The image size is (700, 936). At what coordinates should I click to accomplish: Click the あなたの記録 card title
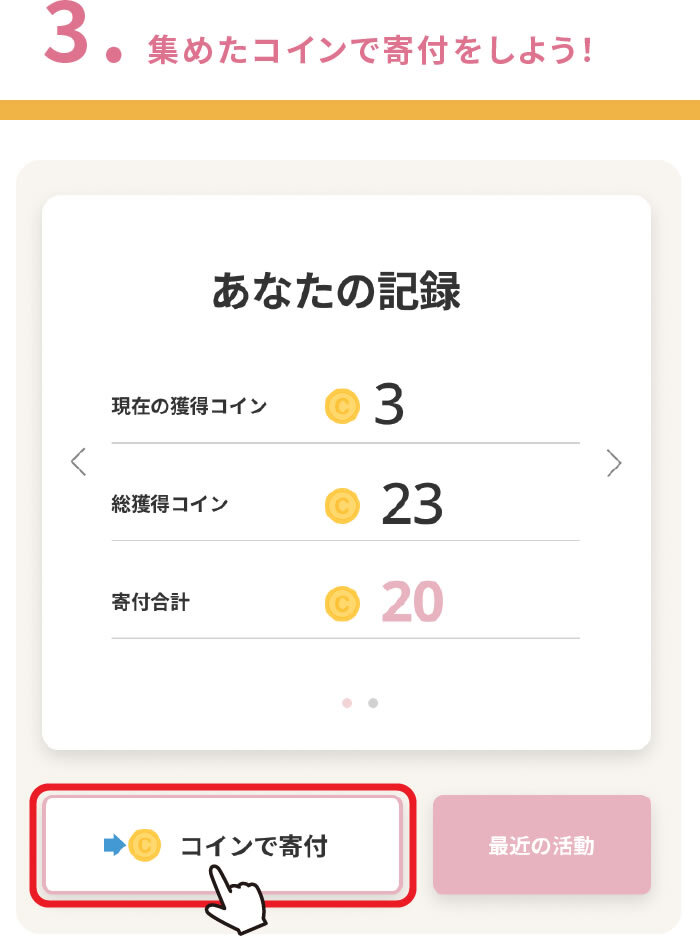click(337, 291)
